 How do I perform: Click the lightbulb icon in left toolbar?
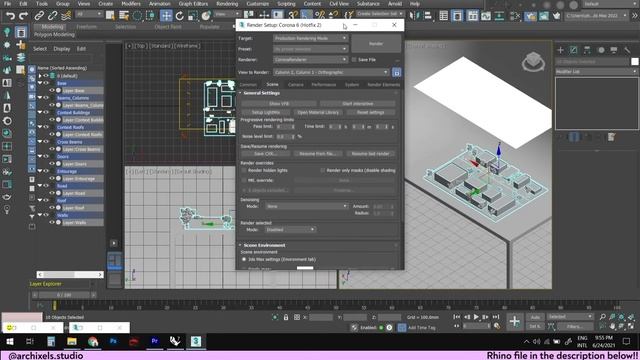[x=7, y=210]
